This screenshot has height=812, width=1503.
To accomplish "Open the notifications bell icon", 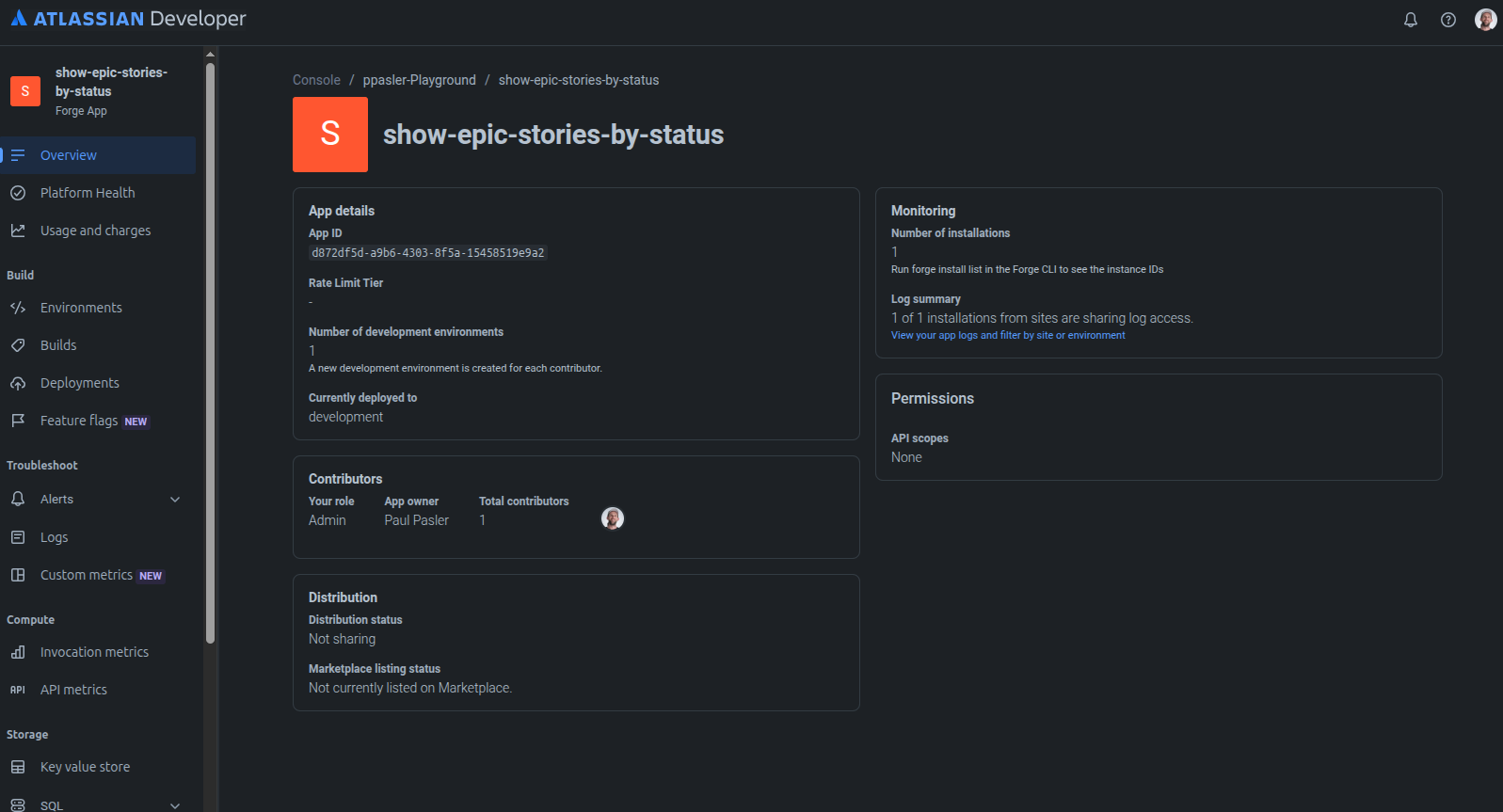I will (x=1410, y=20).
